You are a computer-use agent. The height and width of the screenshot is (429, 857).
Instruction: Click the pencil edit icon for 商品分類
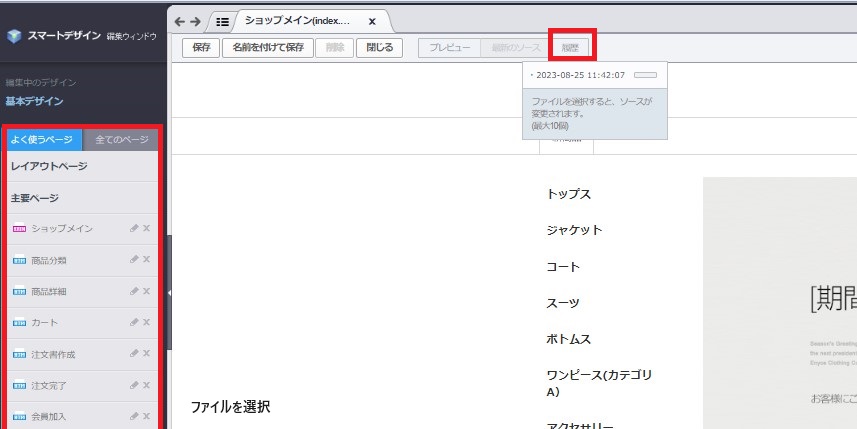pyautogui.click(x=134, y=260)
